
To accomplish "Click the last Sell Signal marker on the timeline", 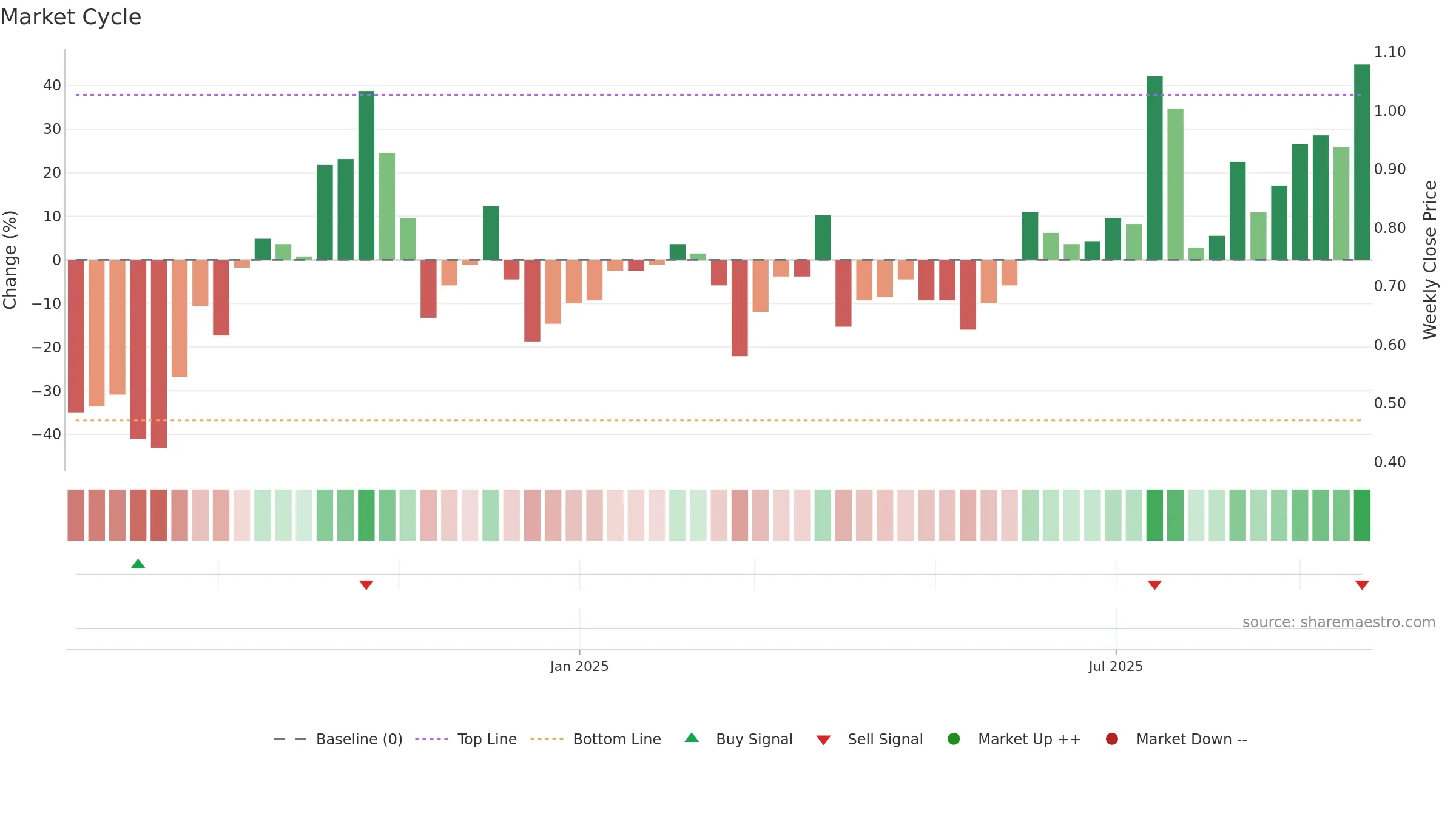I will (1362, 585).
